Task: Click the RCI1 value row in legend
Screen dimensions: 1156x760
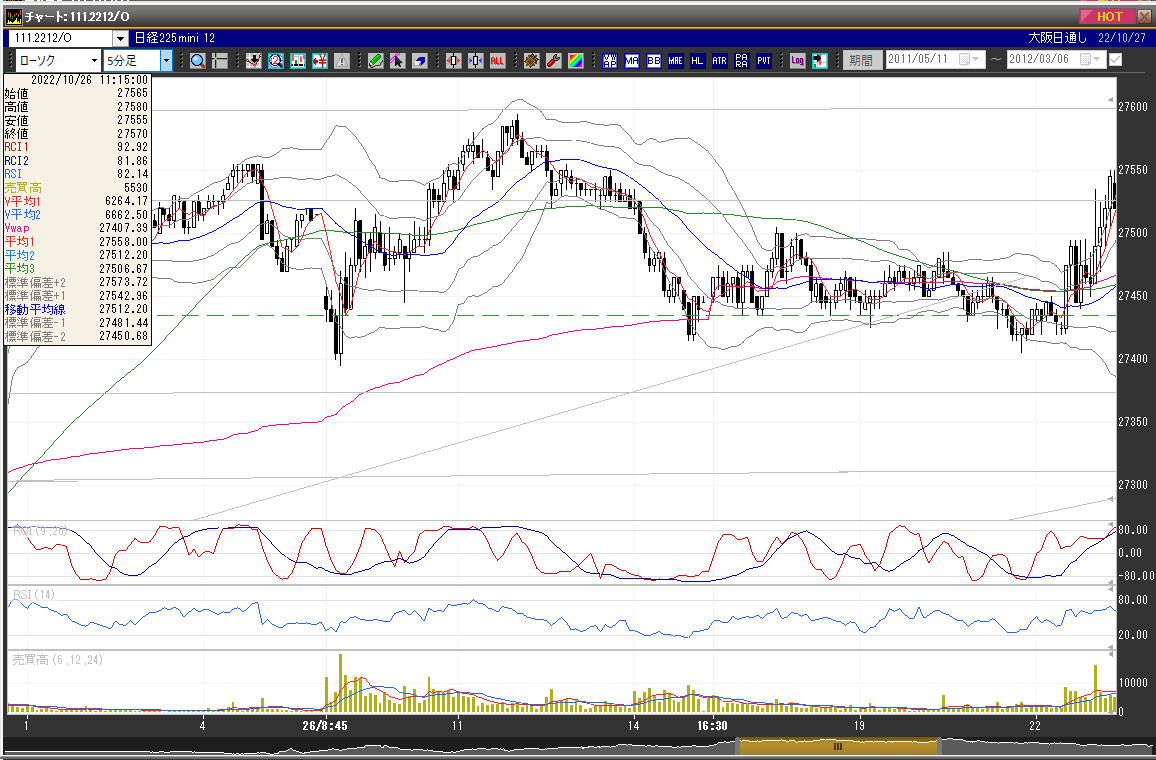Action: click(x=77, y=147)
